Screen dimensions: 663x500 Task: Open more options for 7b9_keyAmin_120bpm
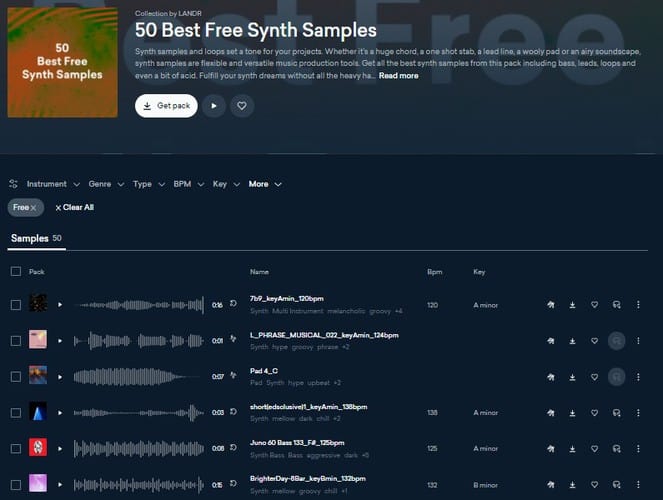click(x=638, y=305)
